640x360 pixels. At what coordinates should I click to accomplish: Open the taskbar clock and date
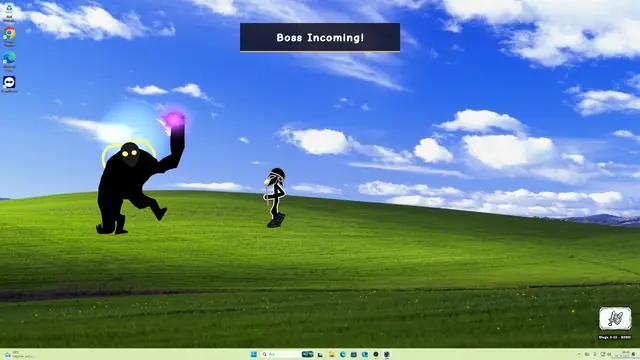tap(622, 354)
